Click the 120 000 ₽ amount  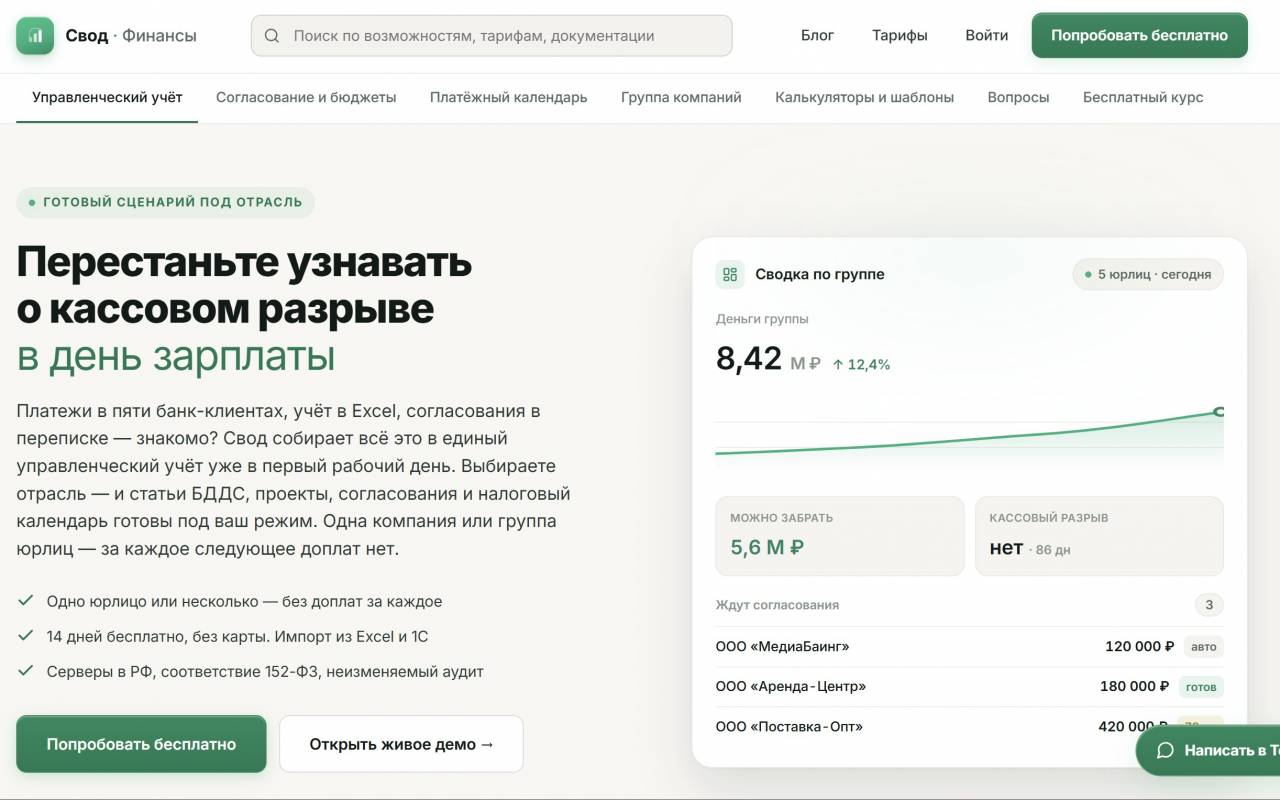tap(1139, 647)
